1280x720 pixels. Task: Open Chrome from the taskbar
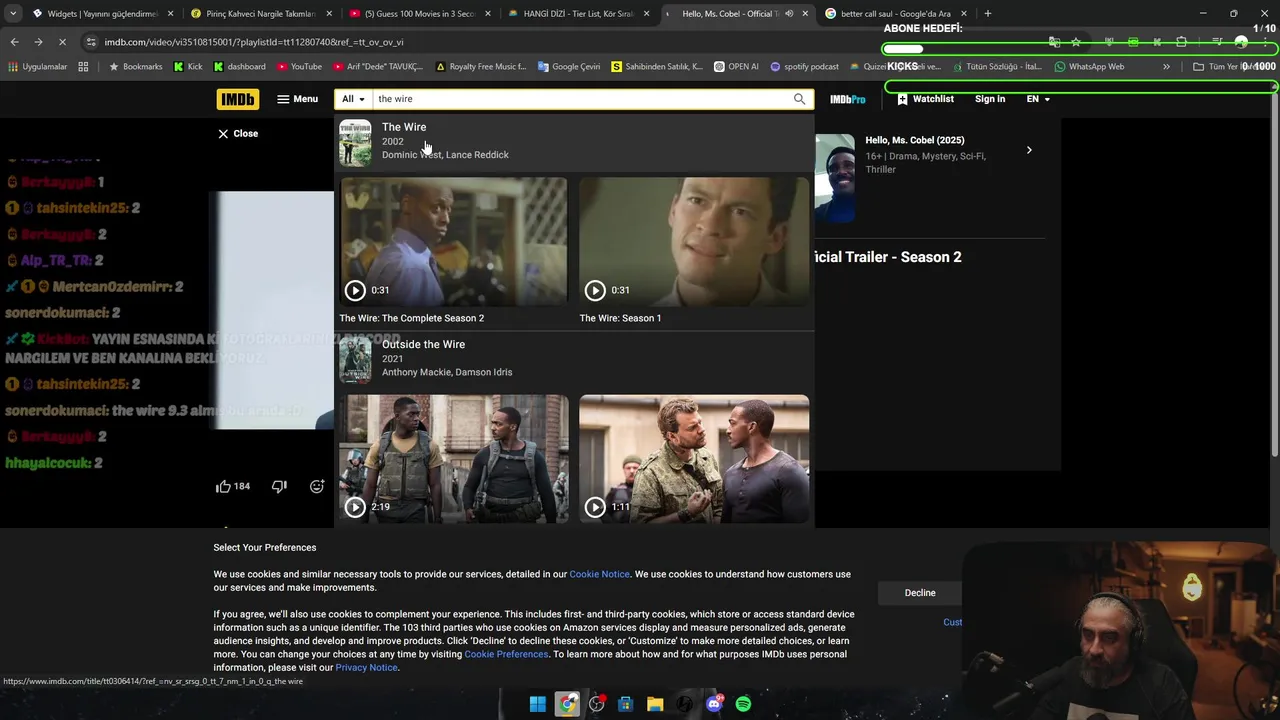pyautogui.click(x=567, y=704)
